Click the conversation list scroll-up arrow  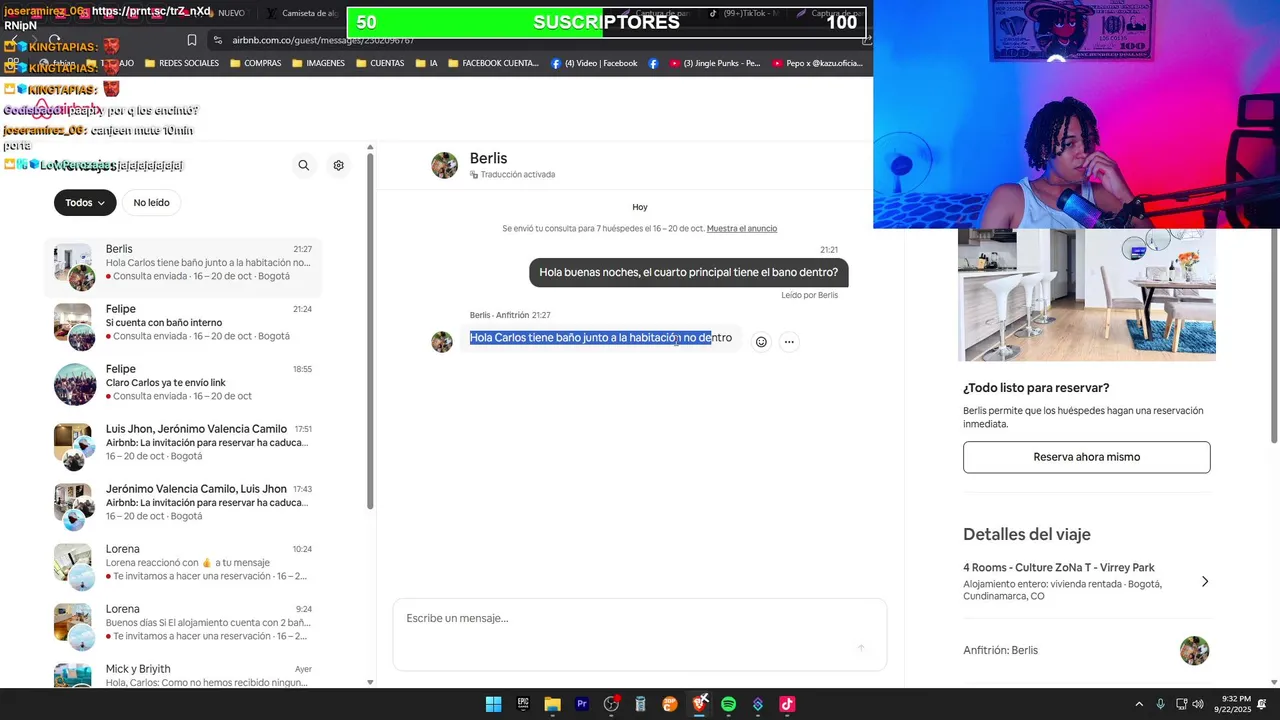click(370, 148)
